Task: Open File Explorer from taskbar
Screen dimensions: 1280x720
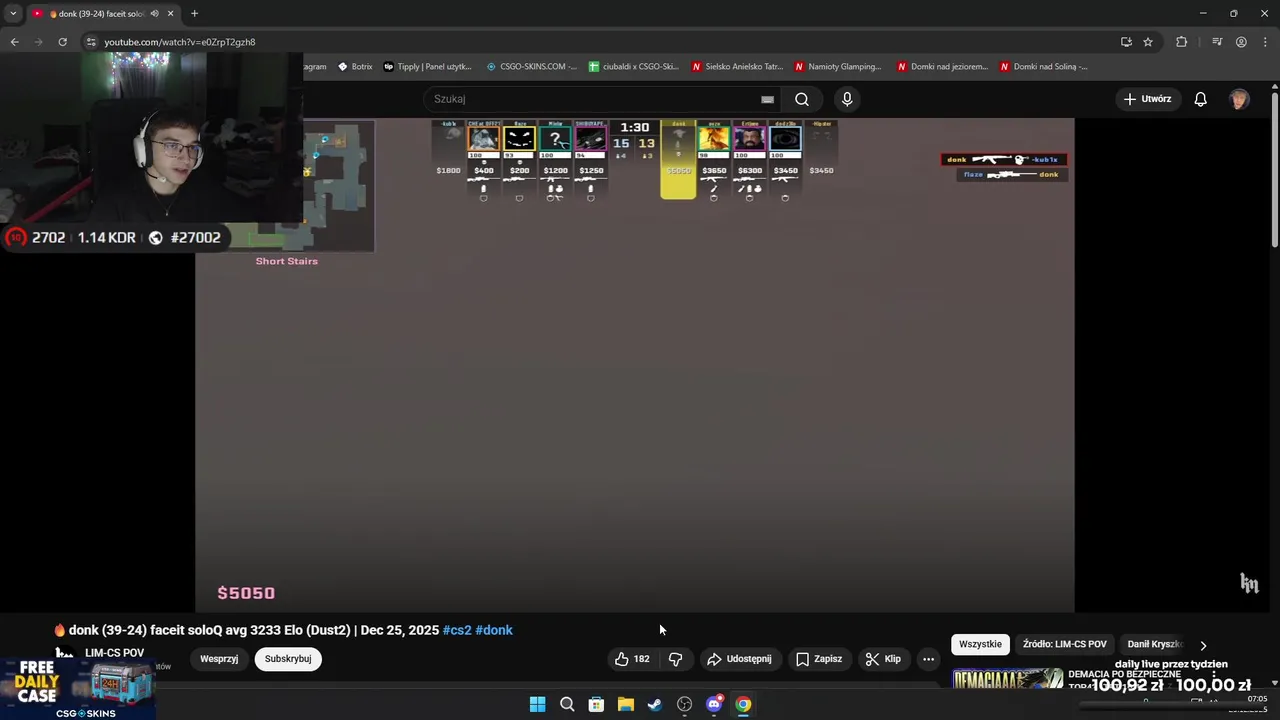Action: click(x=626, y=704)
